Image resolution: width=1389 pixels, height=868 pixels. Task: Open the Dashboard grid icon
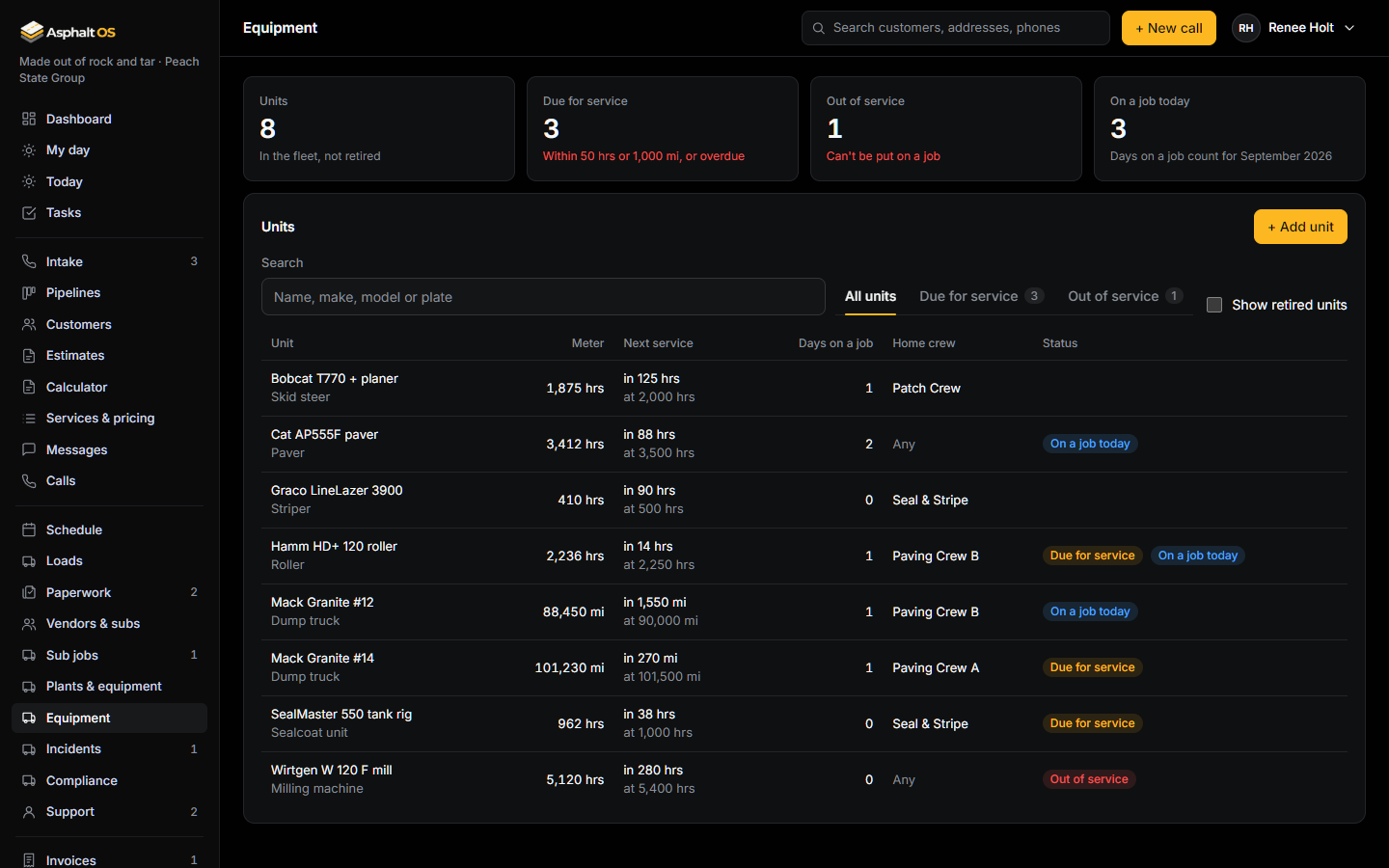29,120
